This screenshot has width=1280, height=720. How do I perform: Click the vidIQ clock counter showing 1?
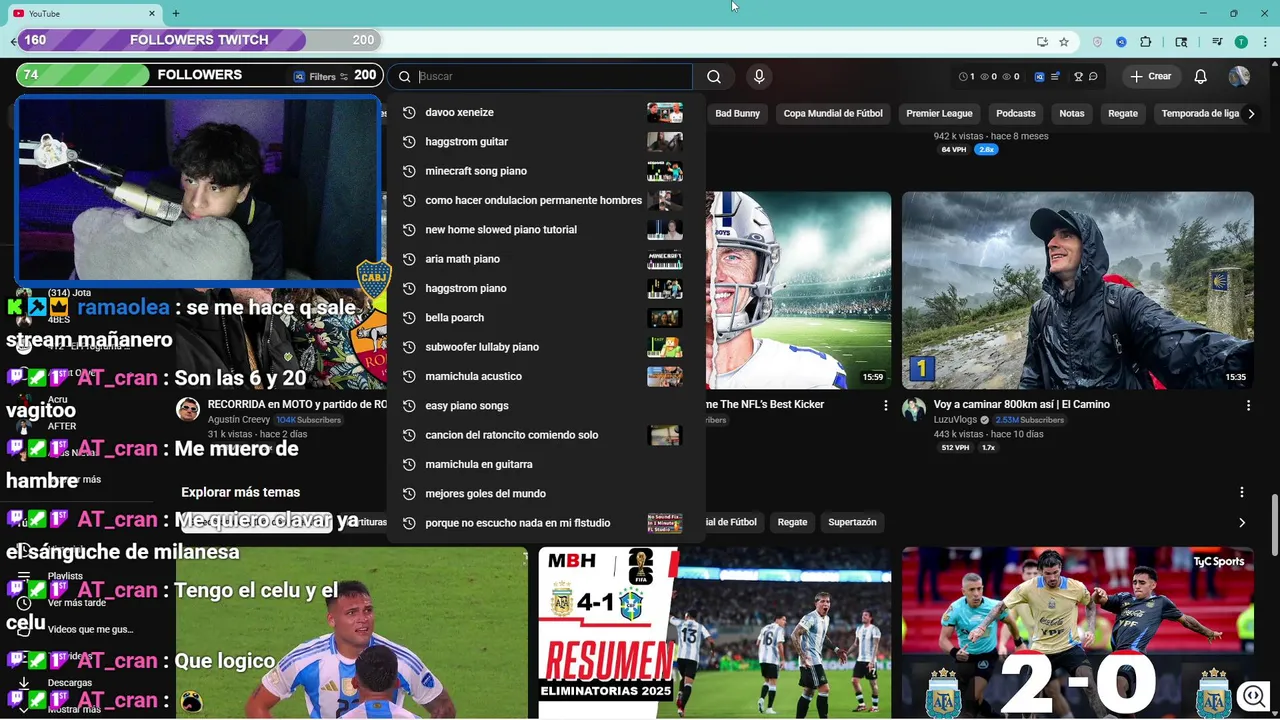click(x=967, y=76)
